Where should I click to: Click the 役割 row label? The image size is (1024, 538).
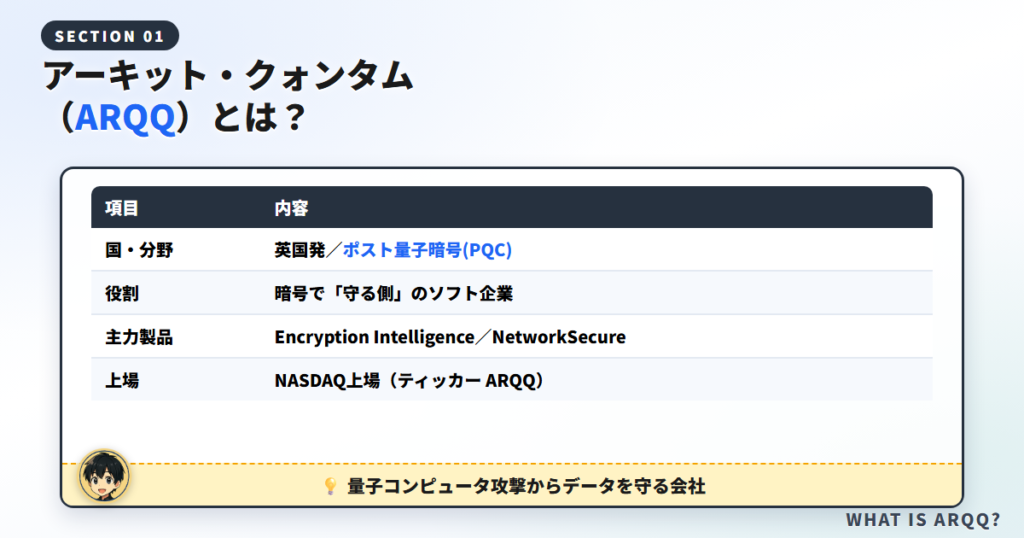coord(122,293)
